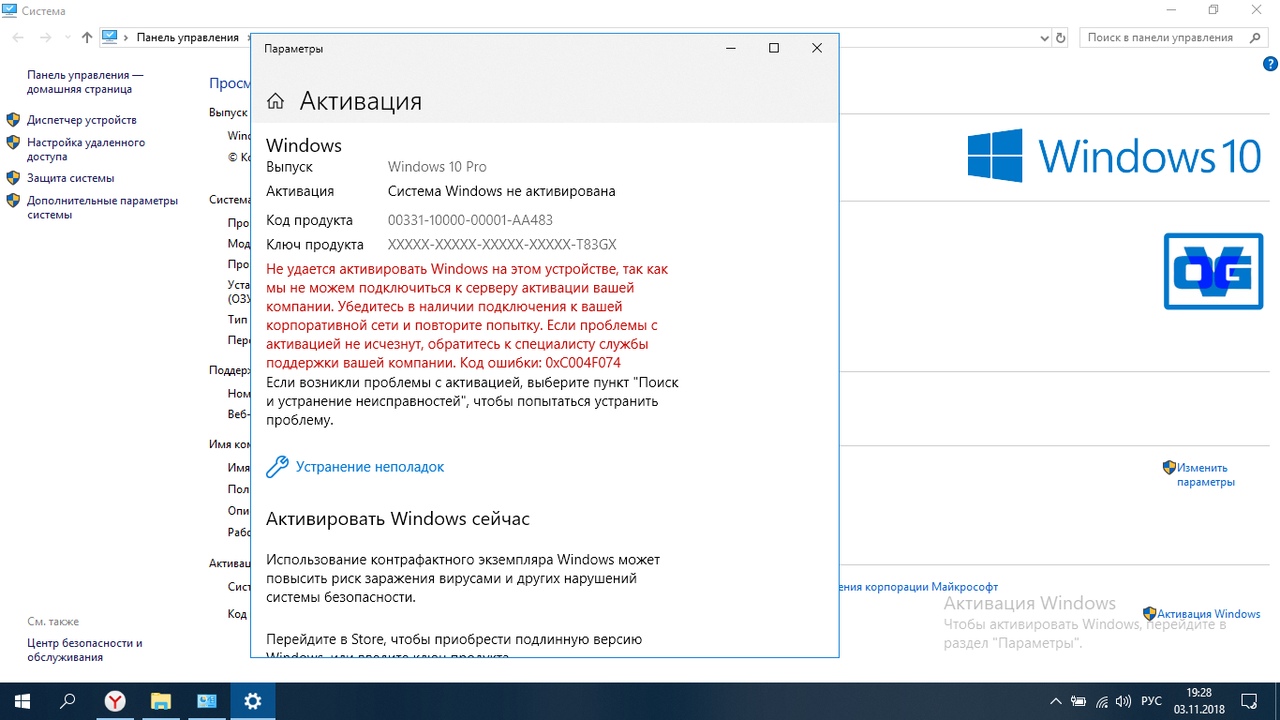This screenshot has width=1280, height=720.
Task: Open the Action Center notifications icon
Action: 1249,701
